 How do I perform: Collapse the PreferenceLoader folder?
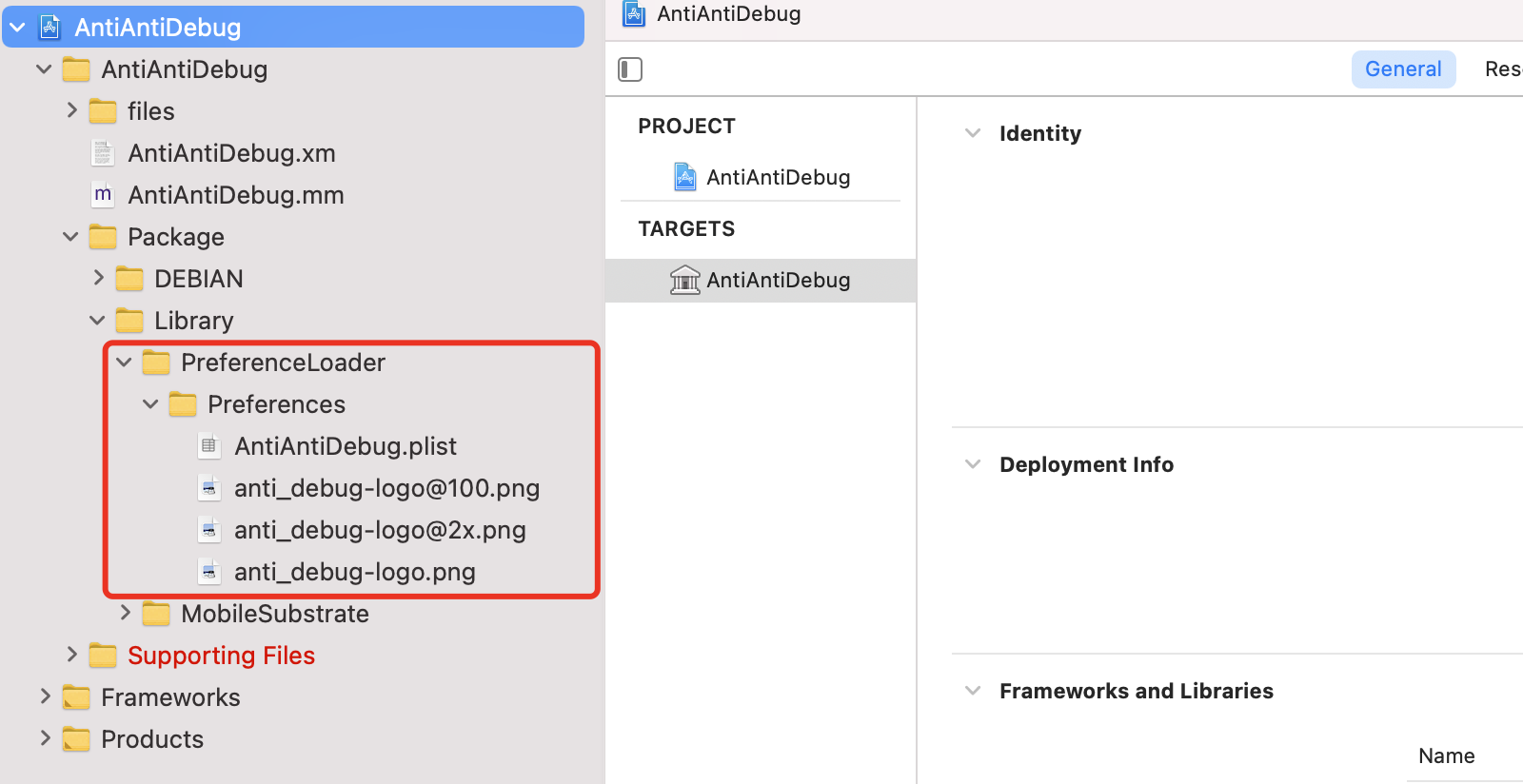point(124,363)
